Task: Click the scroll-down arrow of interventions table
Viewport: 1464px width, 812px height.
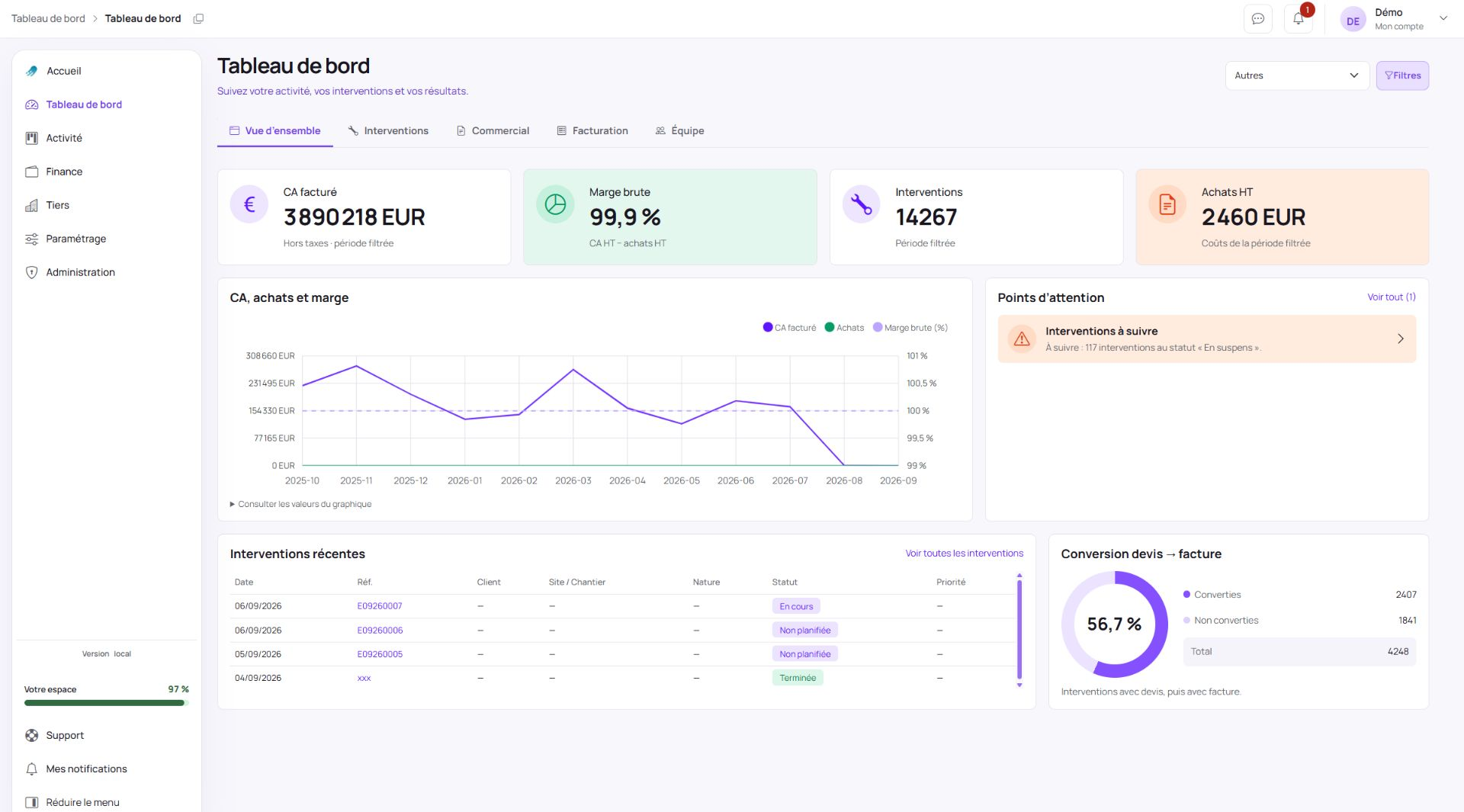Action: pos(1019,685)
